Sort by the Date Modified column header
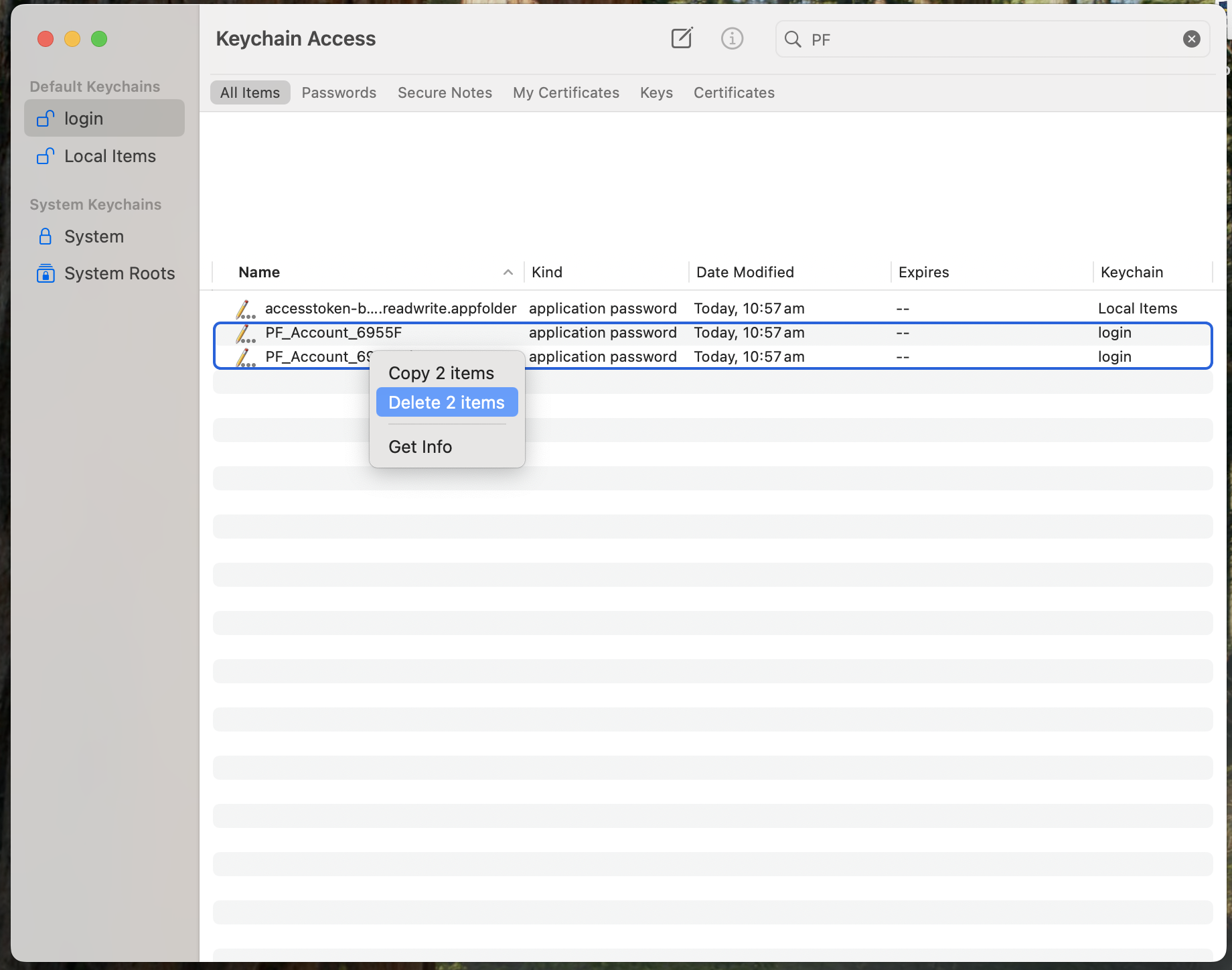Viewport: 1232px width, 970px height. pyautogui.click(x=790, y=272)
